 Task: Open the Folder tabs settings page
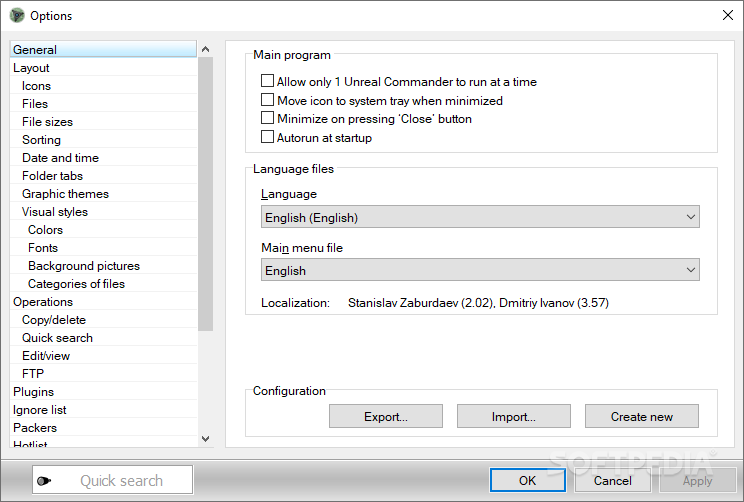(103, 176)
